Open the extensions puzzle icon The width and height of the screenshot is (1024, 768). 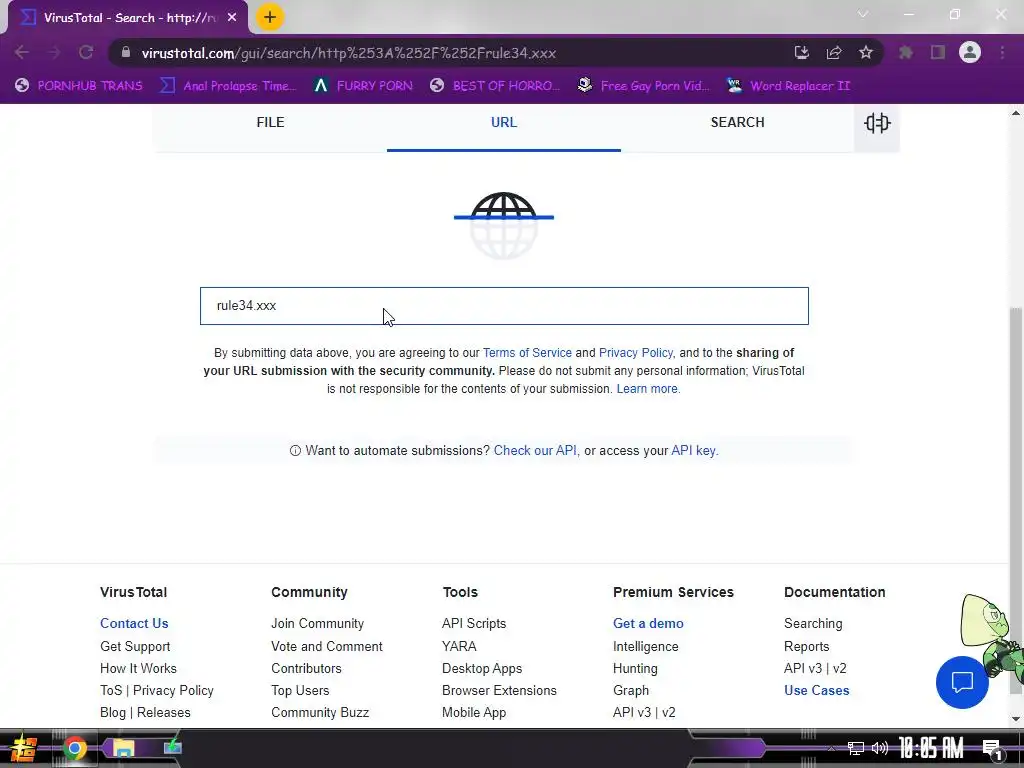point(905,53)
